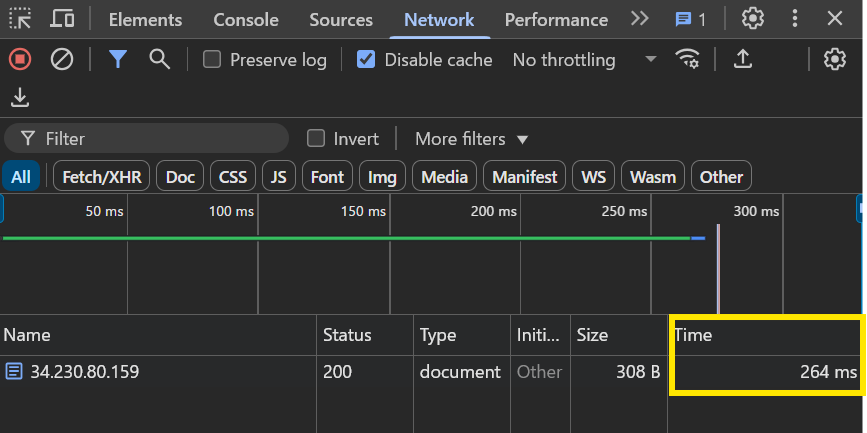
Task: Open more DevTools tabs chevron
Action: [639, 19]
